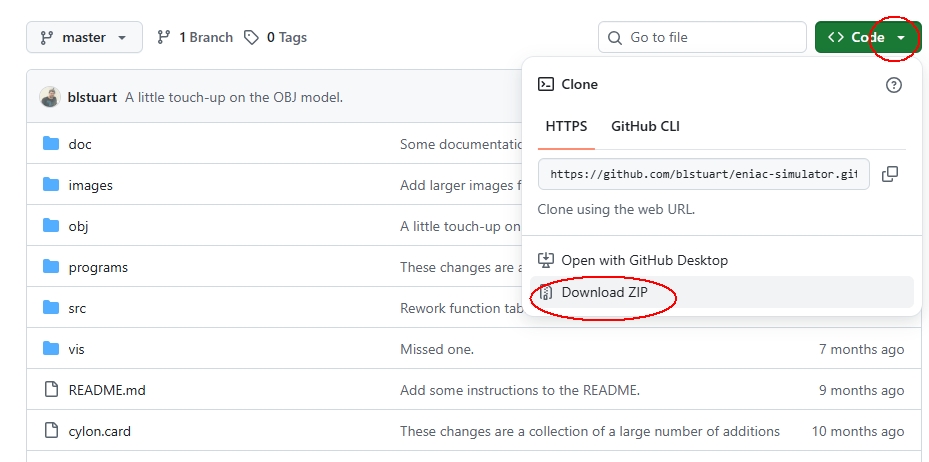Image resolution: width=929 pixels, height=462 pixels.
Task: Open the latest commit message link
Action: pyautogui.click(x=233, y=97)
